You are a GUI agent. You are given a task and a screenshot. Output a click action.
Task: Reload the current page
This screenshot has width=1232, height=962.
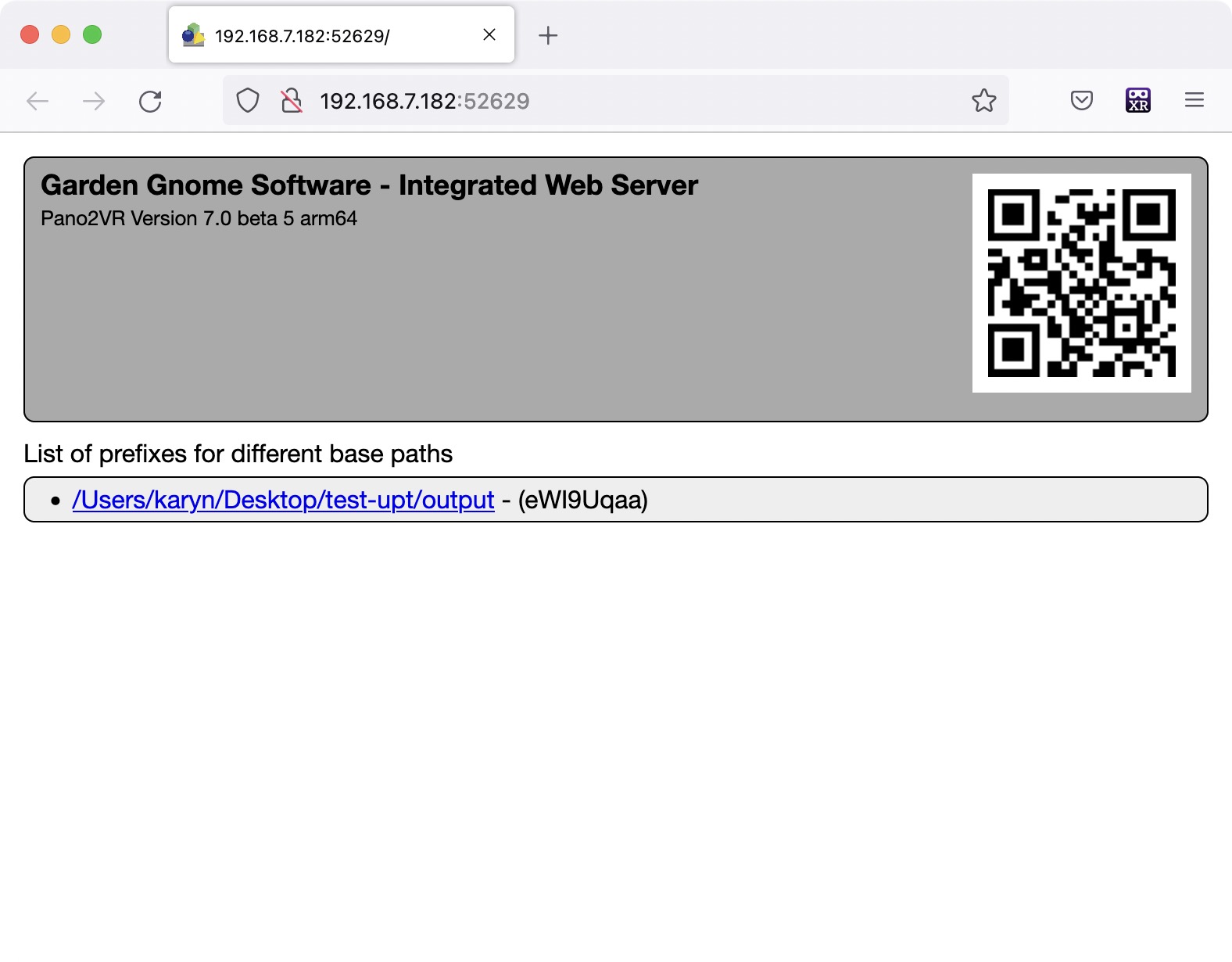click(x=150, y=101)
